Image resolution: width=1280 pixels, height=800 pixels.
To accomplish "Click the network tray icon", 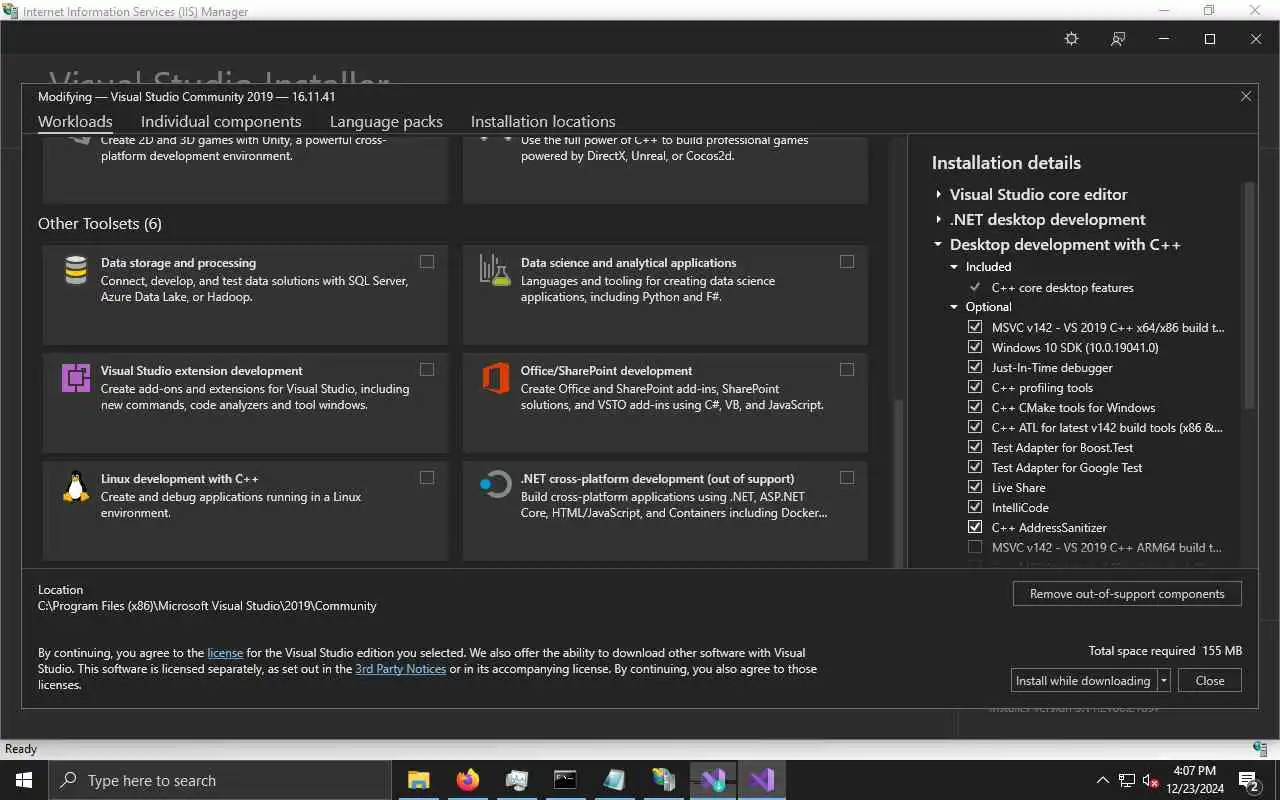I will [x=1127, y=780].
